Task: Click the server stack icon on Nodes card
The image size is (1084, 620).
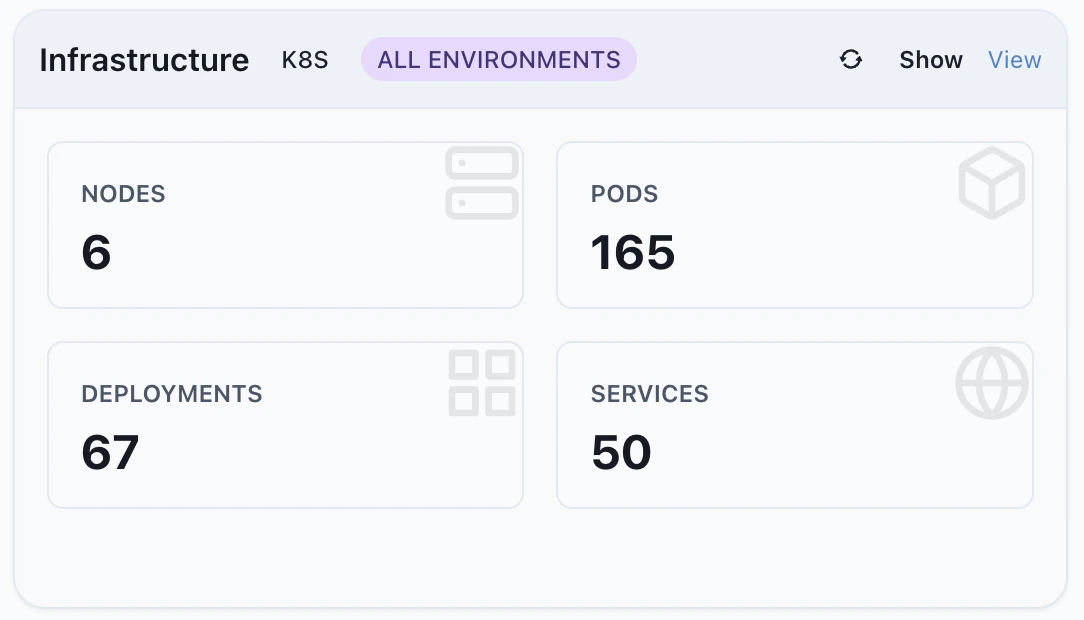Action: [482, 182]
